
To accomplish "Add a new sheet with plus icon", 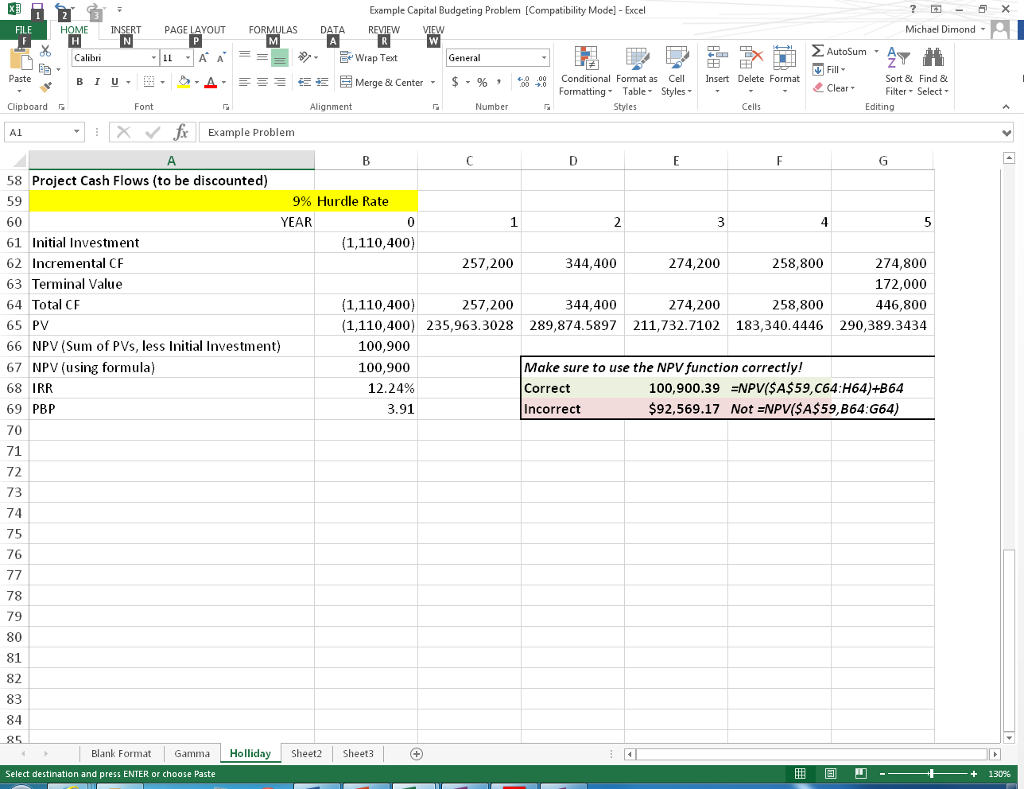I will 416,753.
